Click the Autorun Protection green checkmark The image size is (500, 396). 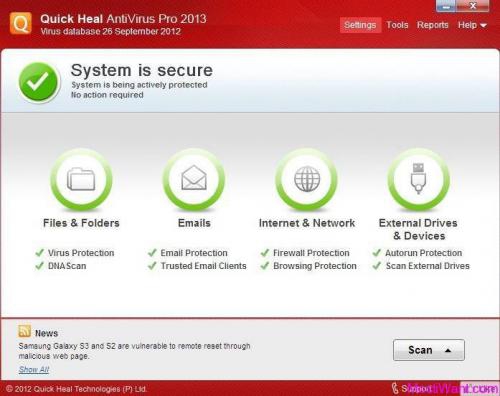(377, 253)
